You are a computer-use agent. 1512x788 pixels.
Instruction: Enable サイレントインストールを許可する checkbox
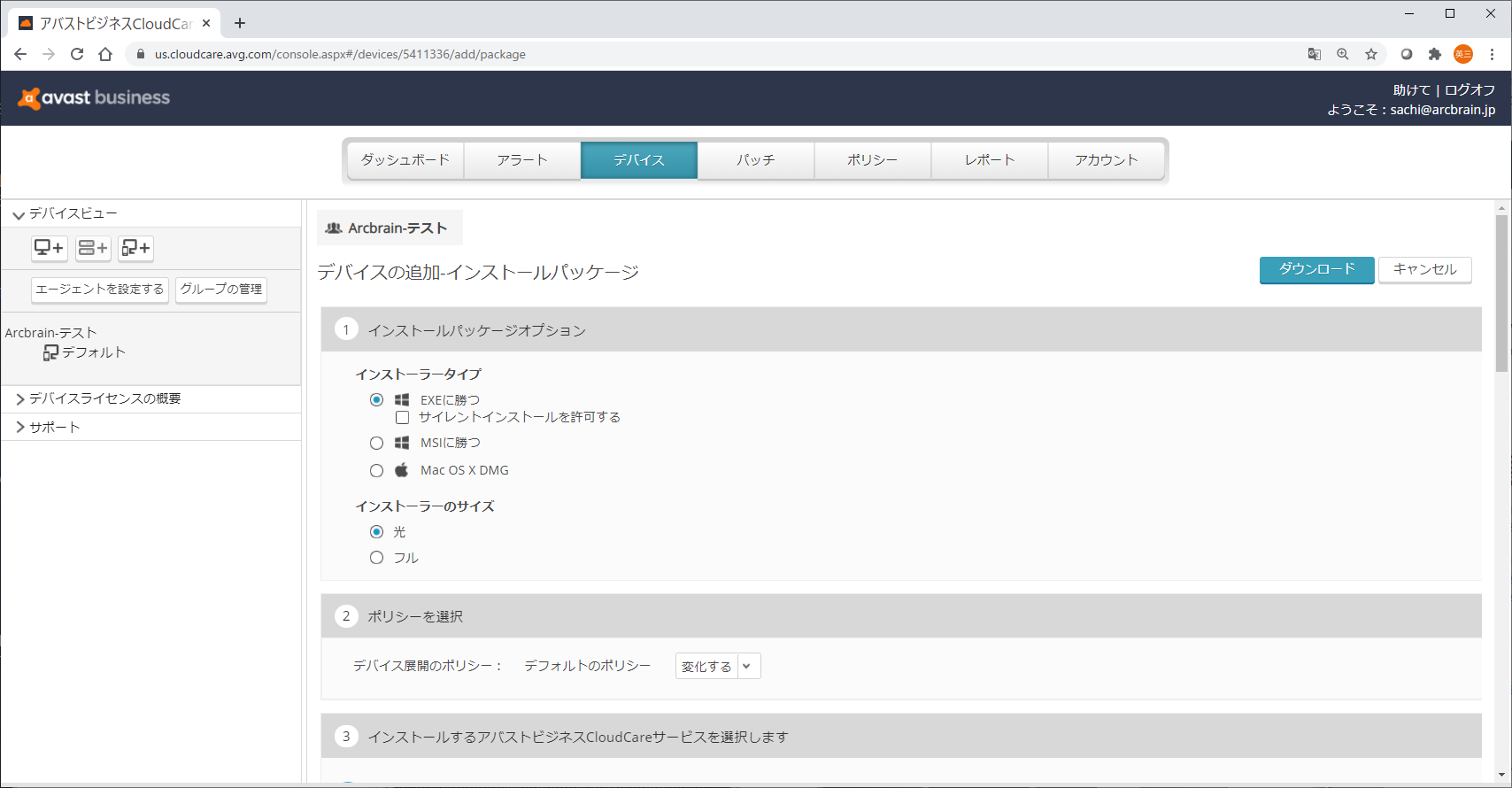(402, 417)
